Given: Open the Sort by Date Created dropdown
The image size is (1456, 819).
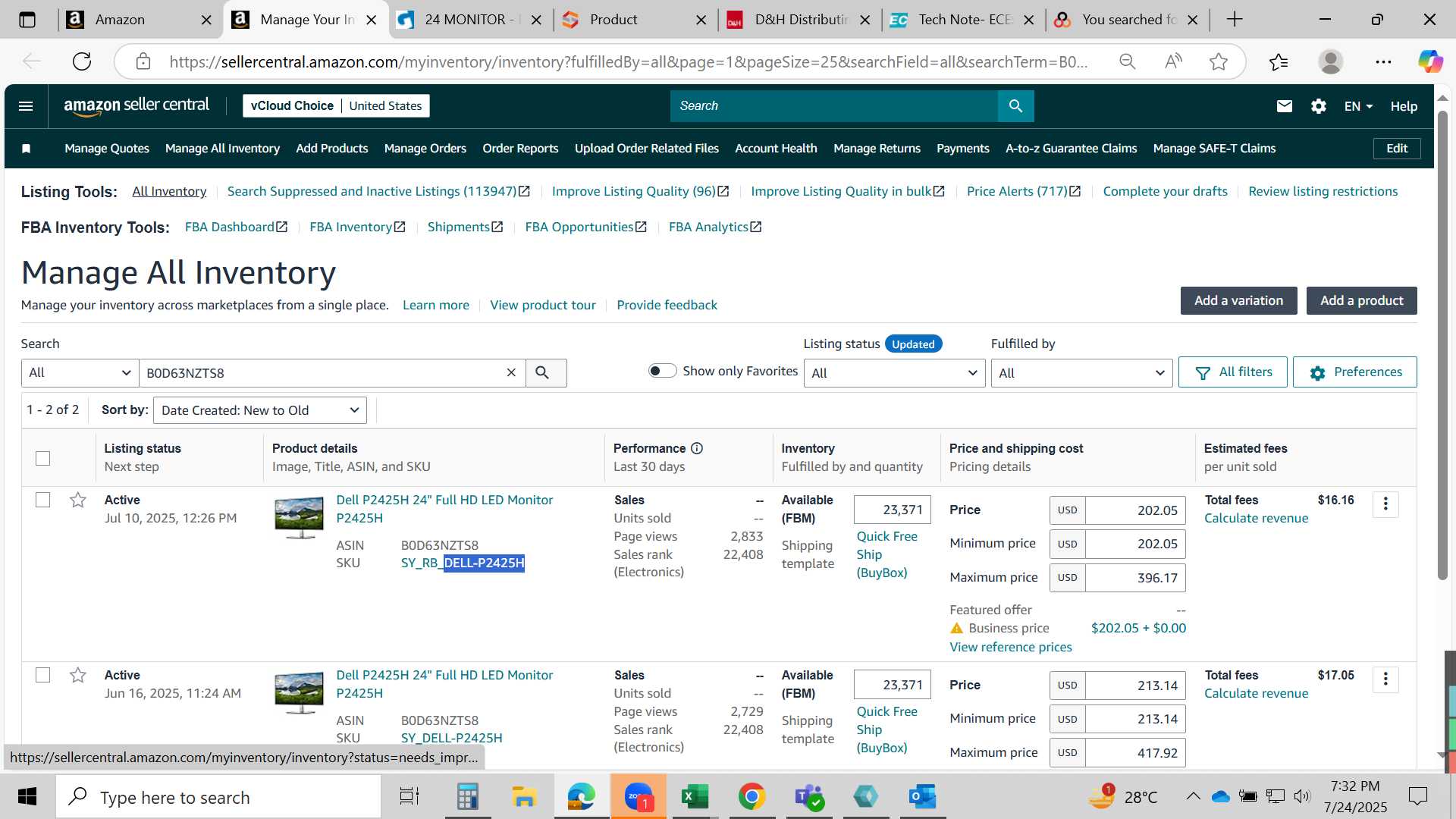Looking at the screenshot, I should tap(260, 410).
